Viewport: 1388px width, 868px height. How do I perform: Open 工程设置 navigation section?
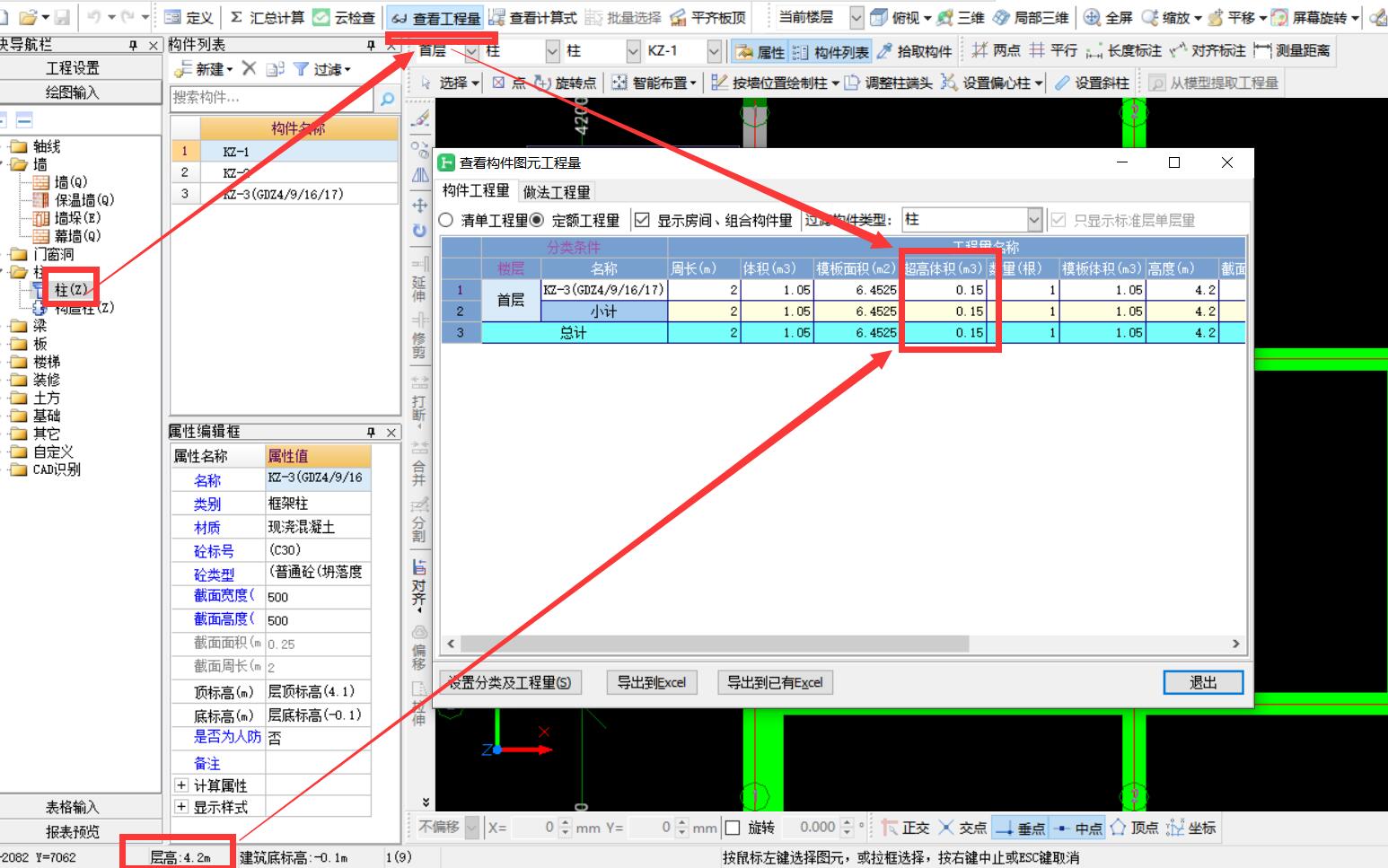[x=73, y=68]
